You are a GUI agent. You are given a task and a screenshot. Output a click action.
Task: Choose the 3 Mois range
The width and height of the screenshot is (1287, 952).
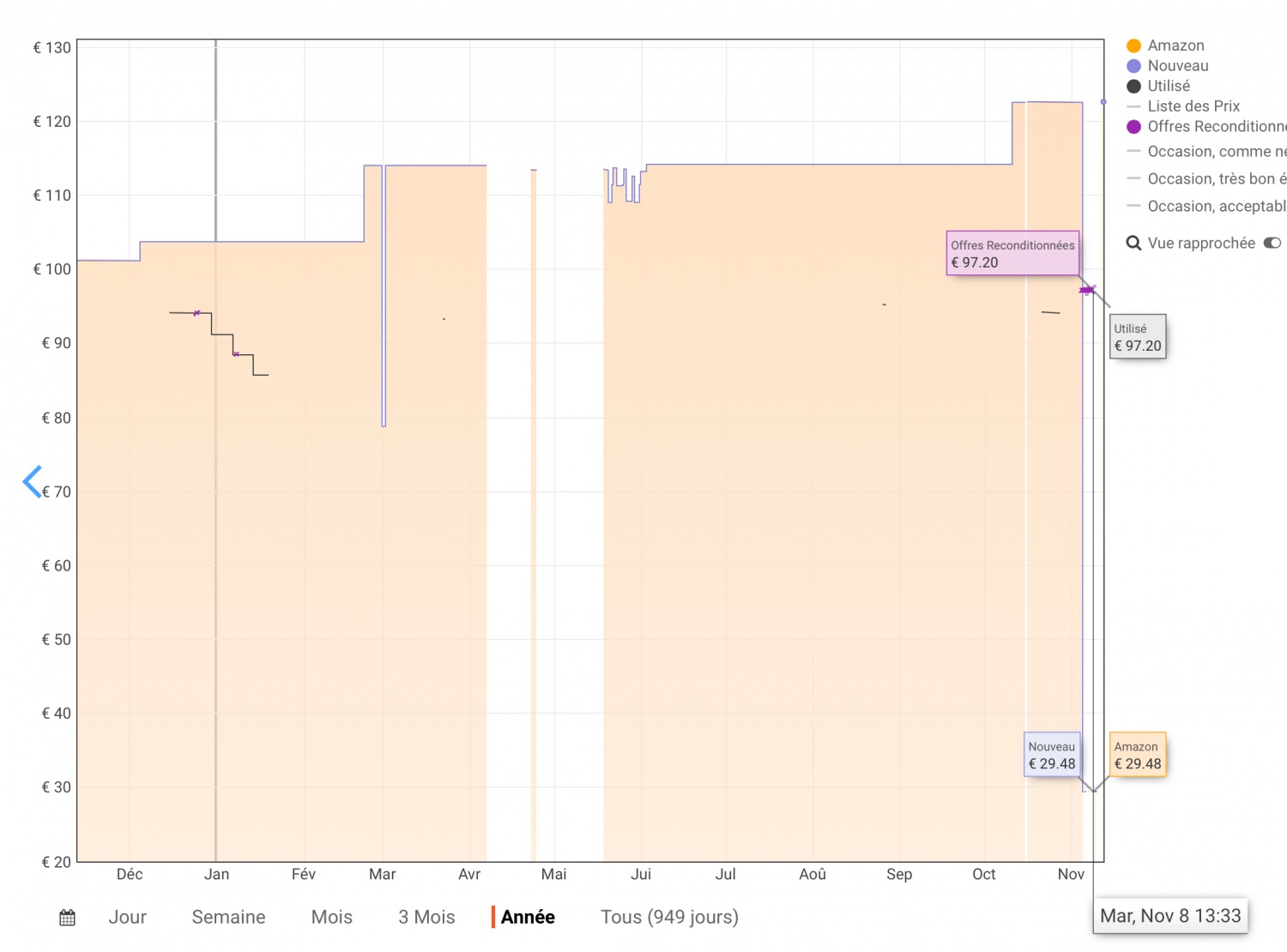426,918
